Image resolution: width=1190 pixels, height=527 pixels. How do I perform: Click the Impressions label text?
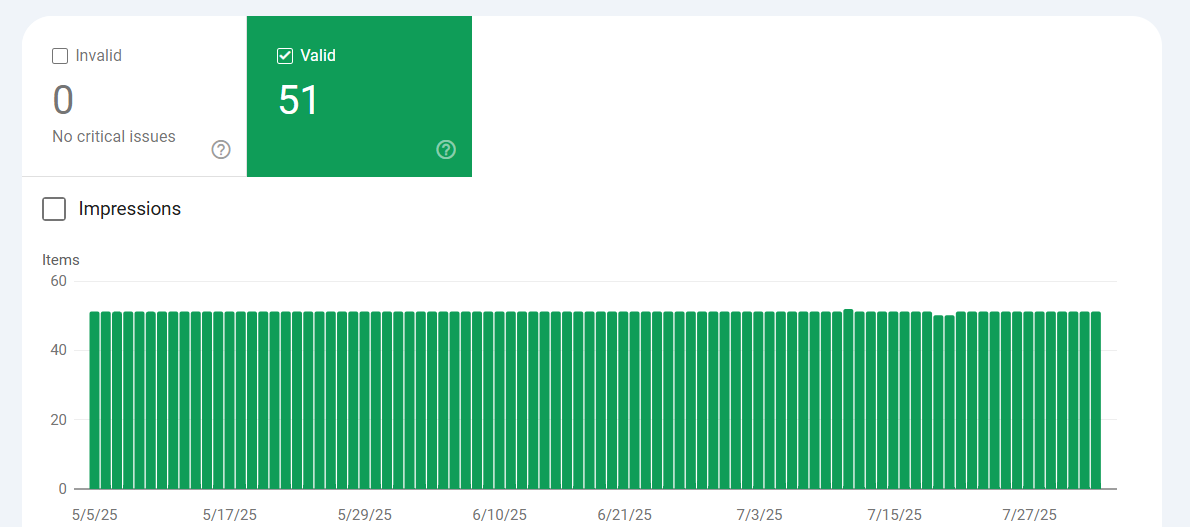click(x=130, y=209)
